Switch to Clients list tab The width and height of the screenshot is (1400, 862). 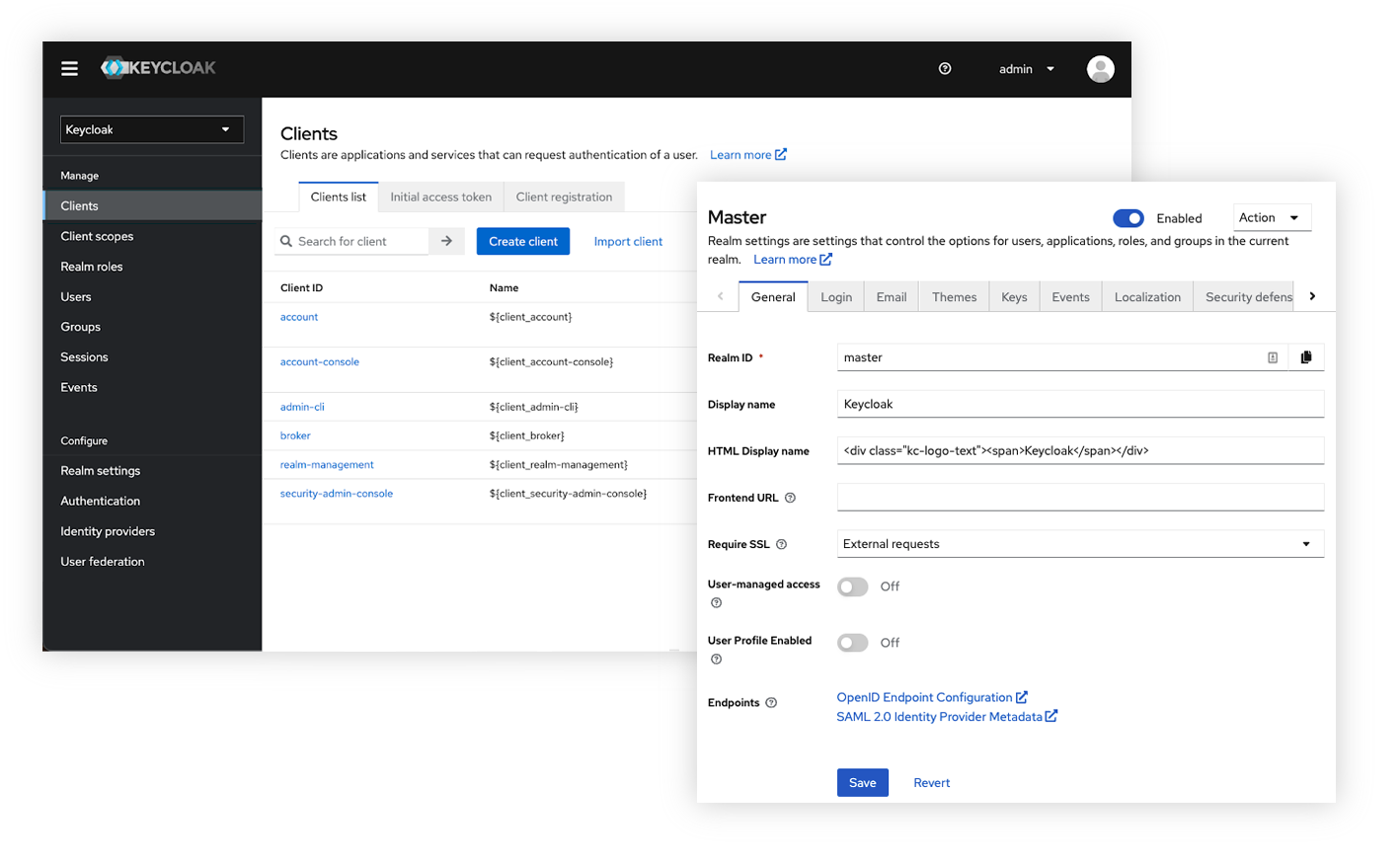click(x=338, y=196)
